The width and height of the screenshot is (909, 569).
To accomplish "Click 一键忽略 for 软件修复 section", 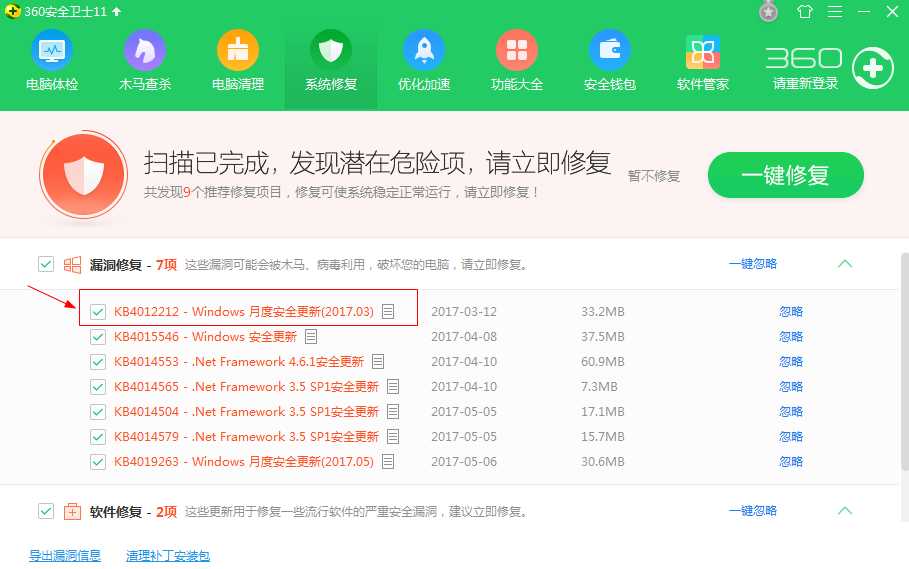I will pos(752,511).
